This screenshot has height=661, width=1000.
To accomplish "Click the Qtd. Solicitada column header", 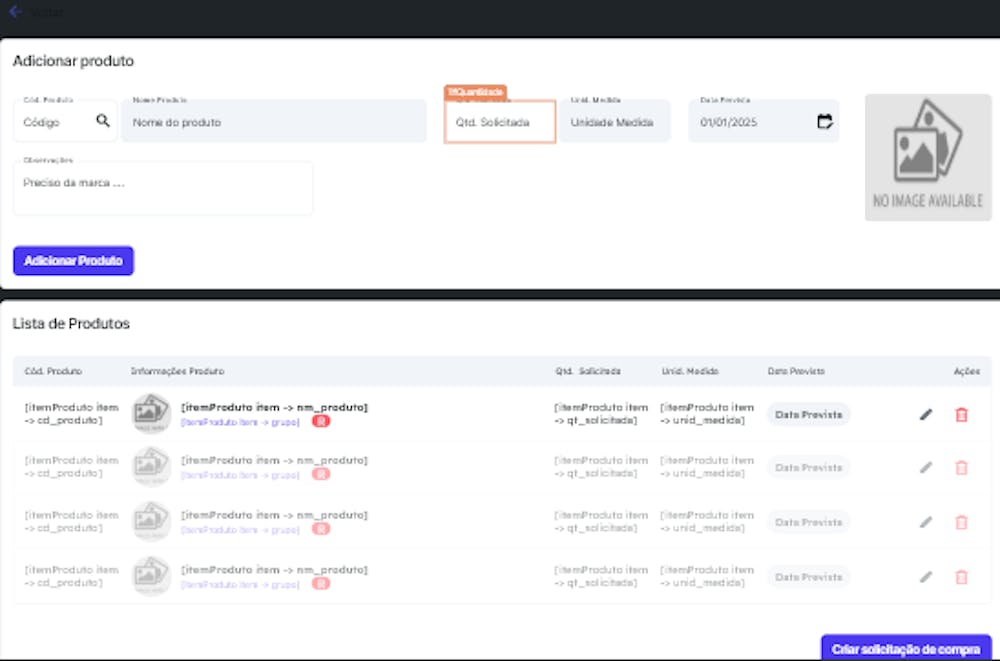I will [x=588, y=371].
